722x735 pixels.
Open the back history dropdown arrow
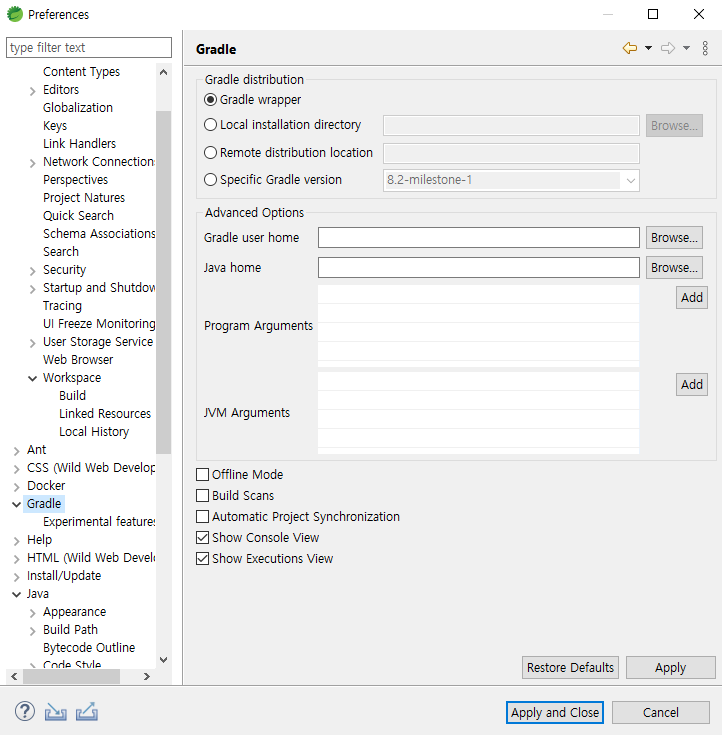(x=648, y=48)
